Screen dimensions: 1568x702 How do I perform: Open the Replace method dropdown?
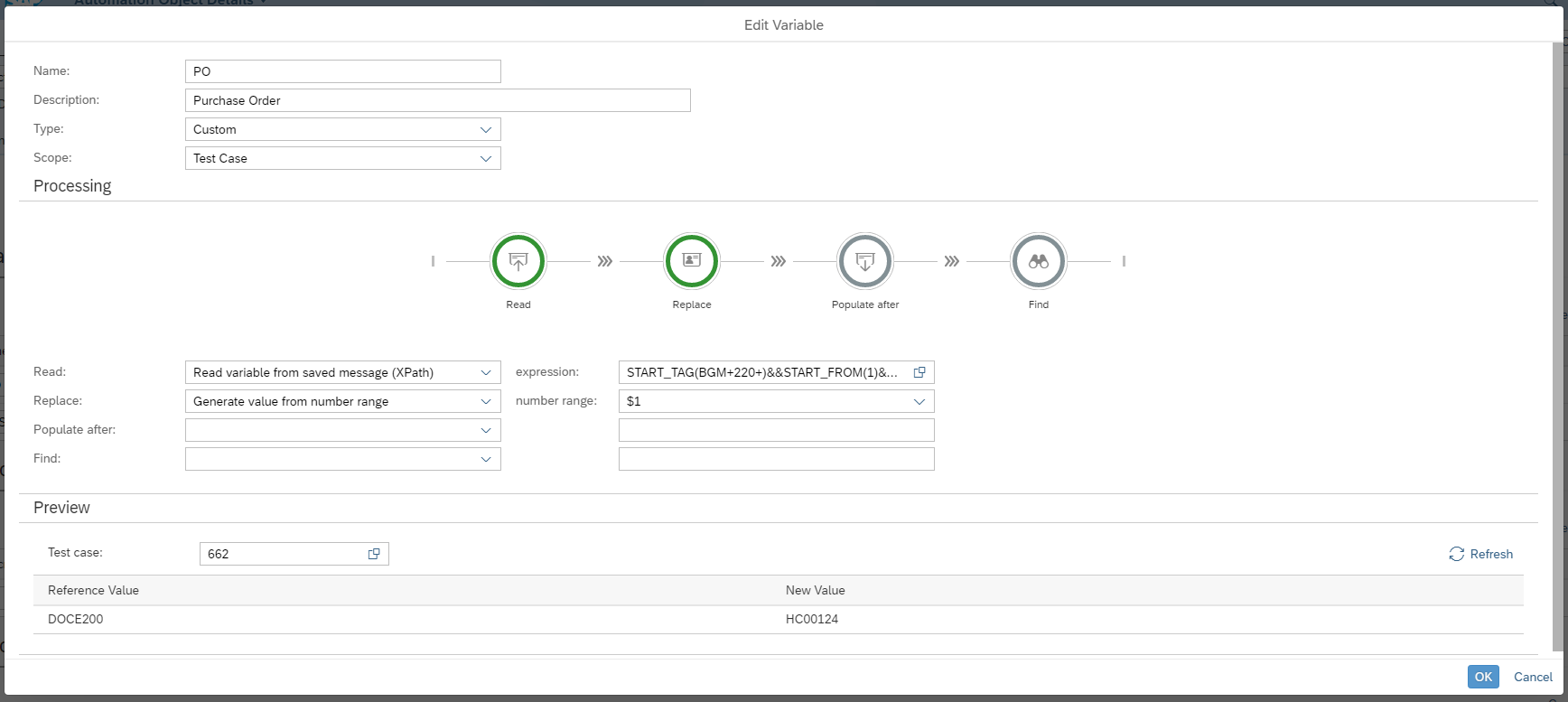coord(486,401)
